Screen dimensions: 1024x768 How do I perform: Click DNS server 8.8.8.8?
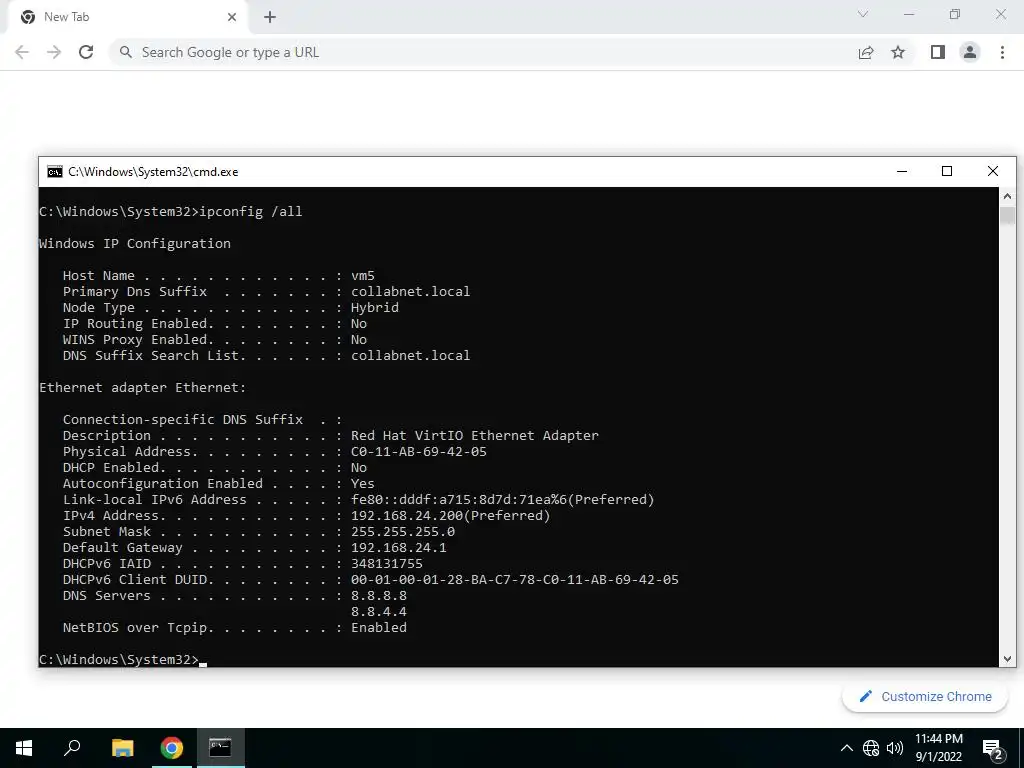pyautogui.click(x=379, y=596)
